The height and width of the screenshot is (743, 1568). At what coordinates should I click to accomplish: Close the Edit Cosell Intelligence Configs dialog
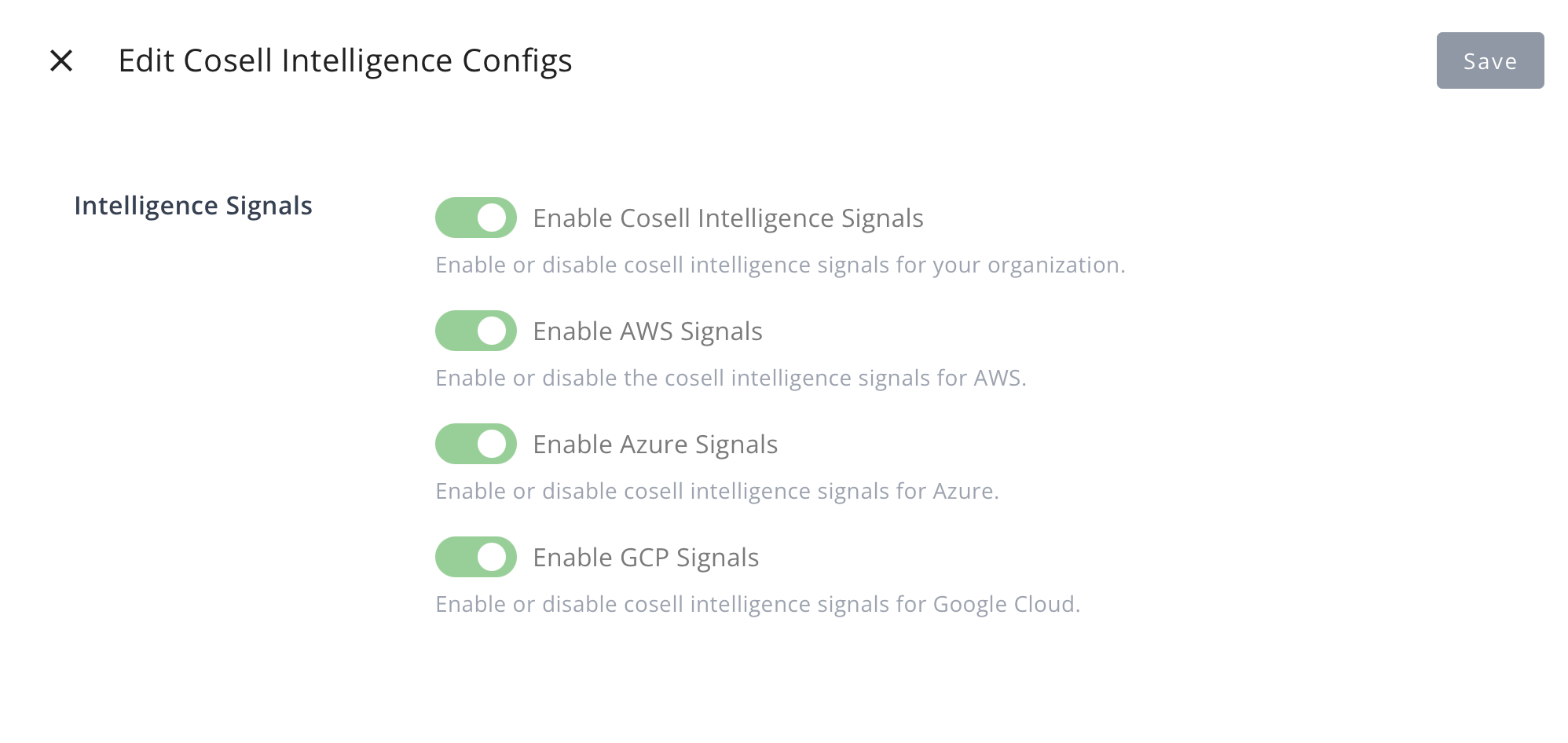coord(61,60)
